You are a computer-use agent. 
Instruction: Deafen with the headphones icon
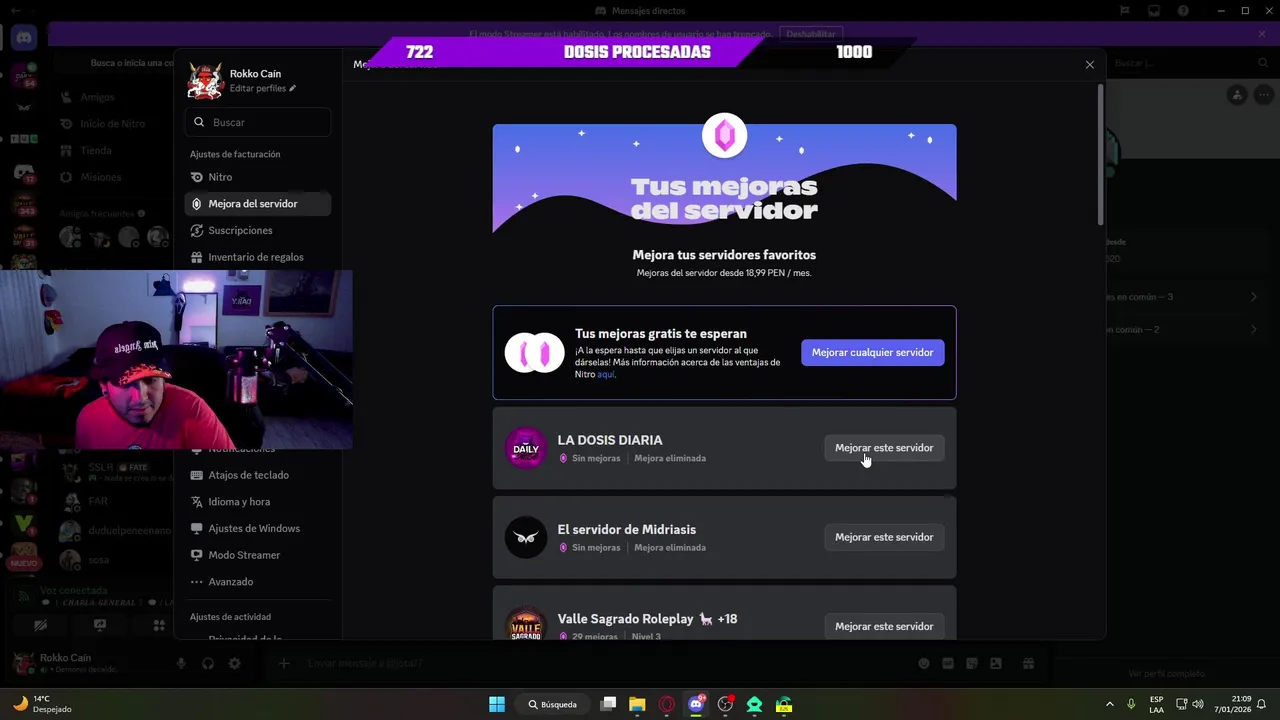click(208, 663)
